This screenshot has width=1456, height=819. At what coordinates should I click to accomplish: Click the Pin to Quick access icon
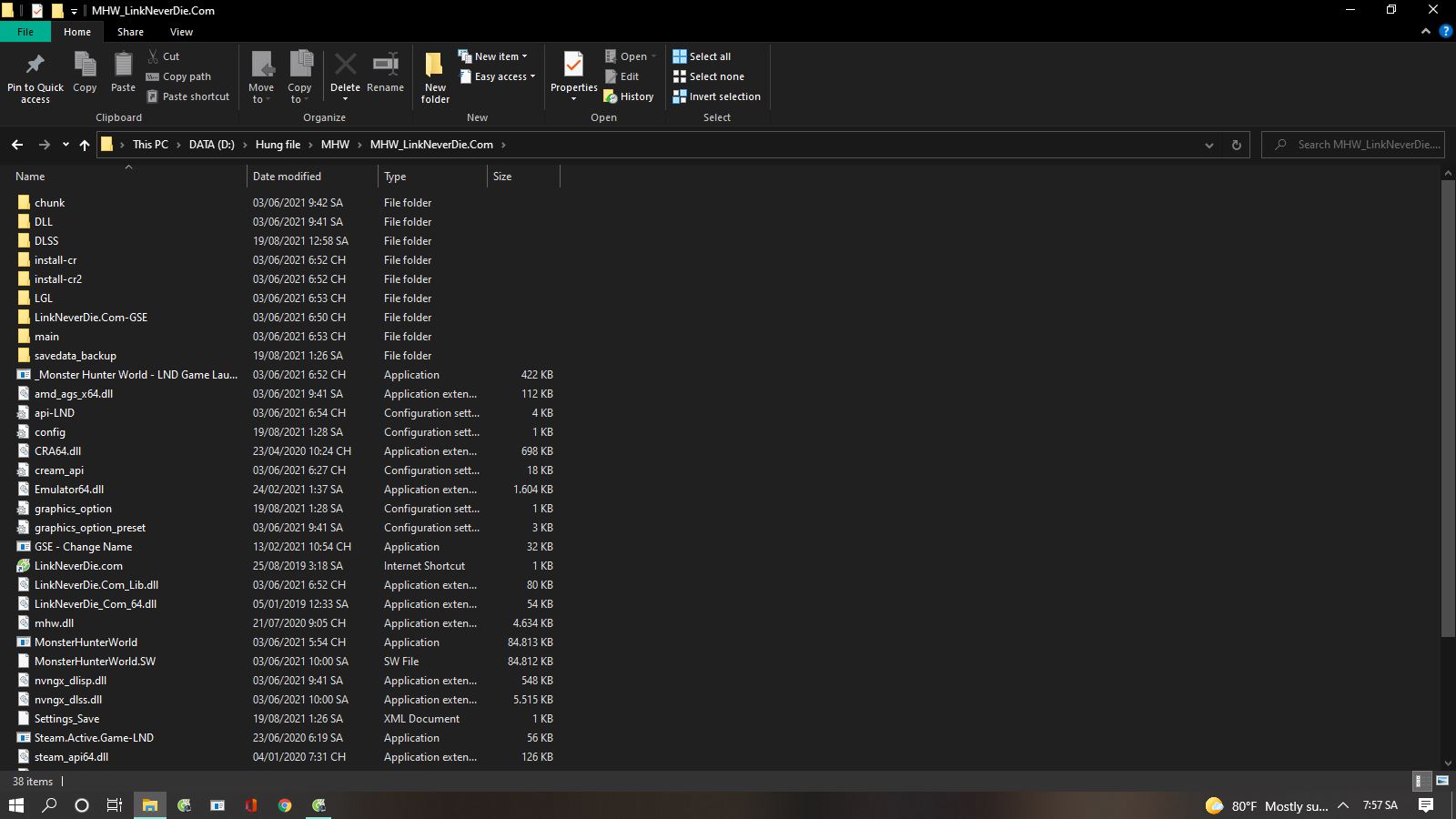tap(35, 66)
